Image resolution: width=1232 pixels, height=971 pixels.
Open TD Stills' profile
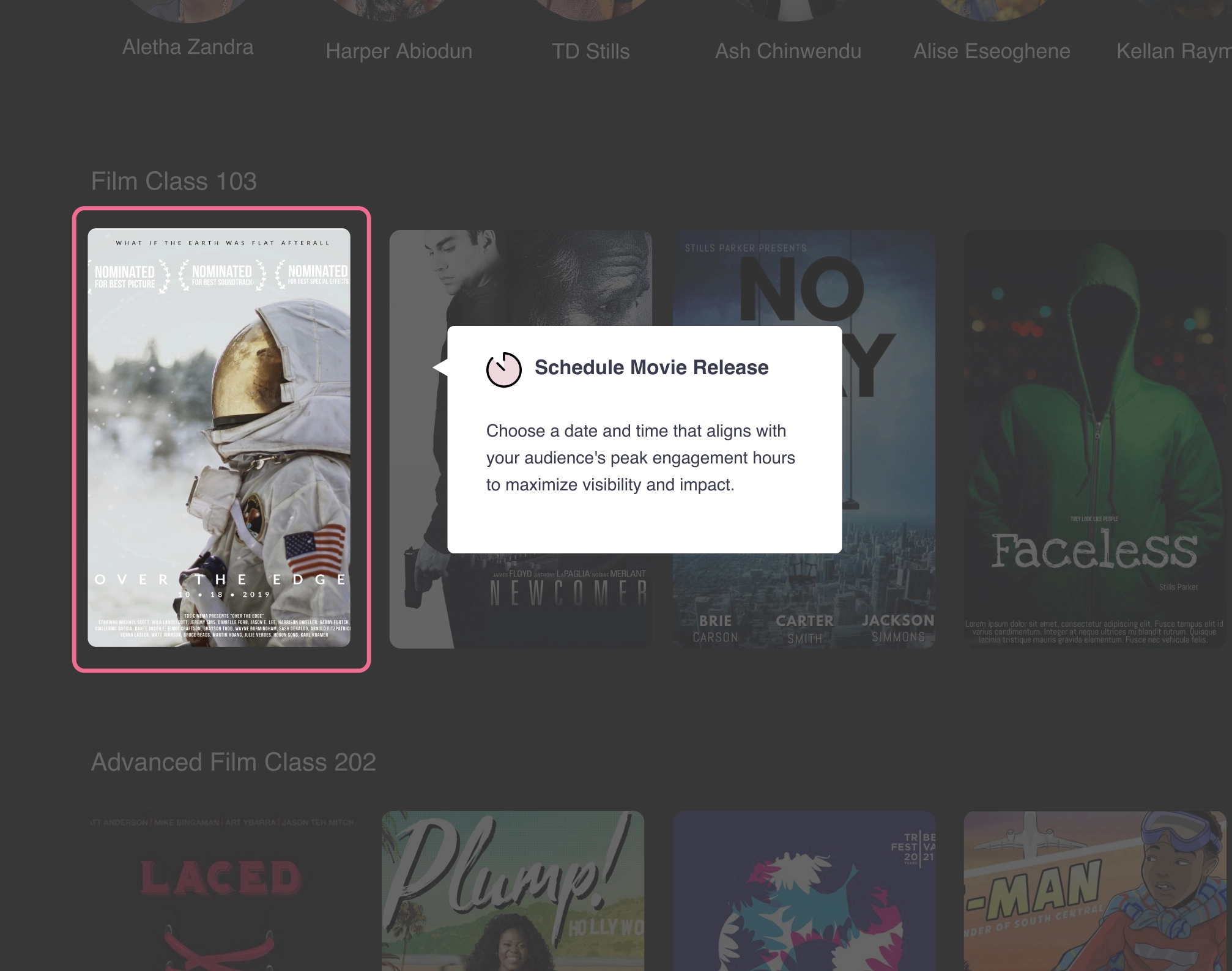tap(590, 51)
